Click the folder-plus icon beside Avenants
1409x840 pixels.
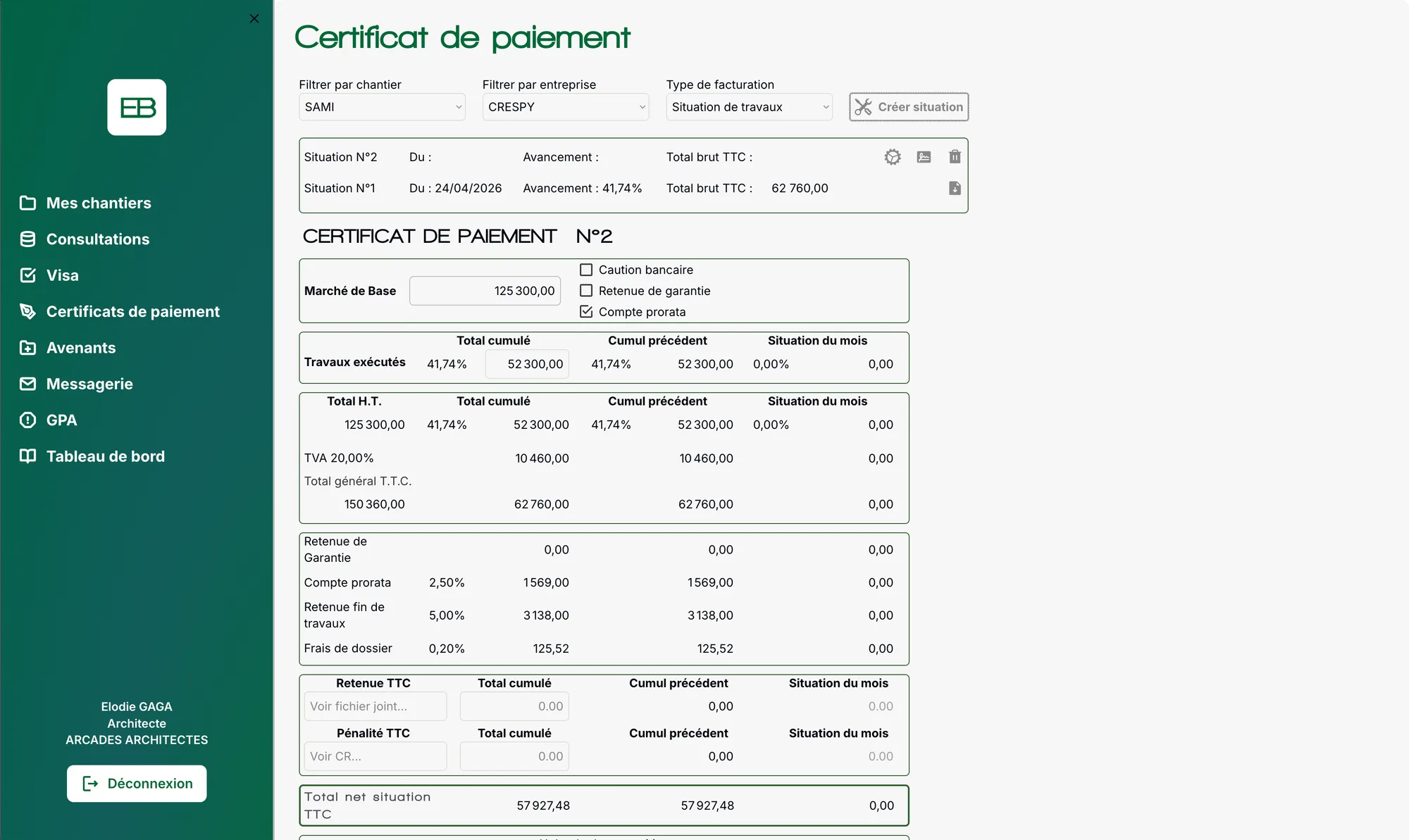27,348
